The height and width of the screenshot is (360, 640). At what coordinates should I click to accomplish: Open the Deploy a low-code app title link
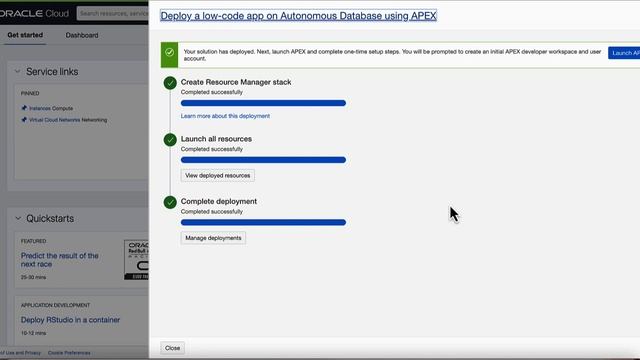coord(298,16)
